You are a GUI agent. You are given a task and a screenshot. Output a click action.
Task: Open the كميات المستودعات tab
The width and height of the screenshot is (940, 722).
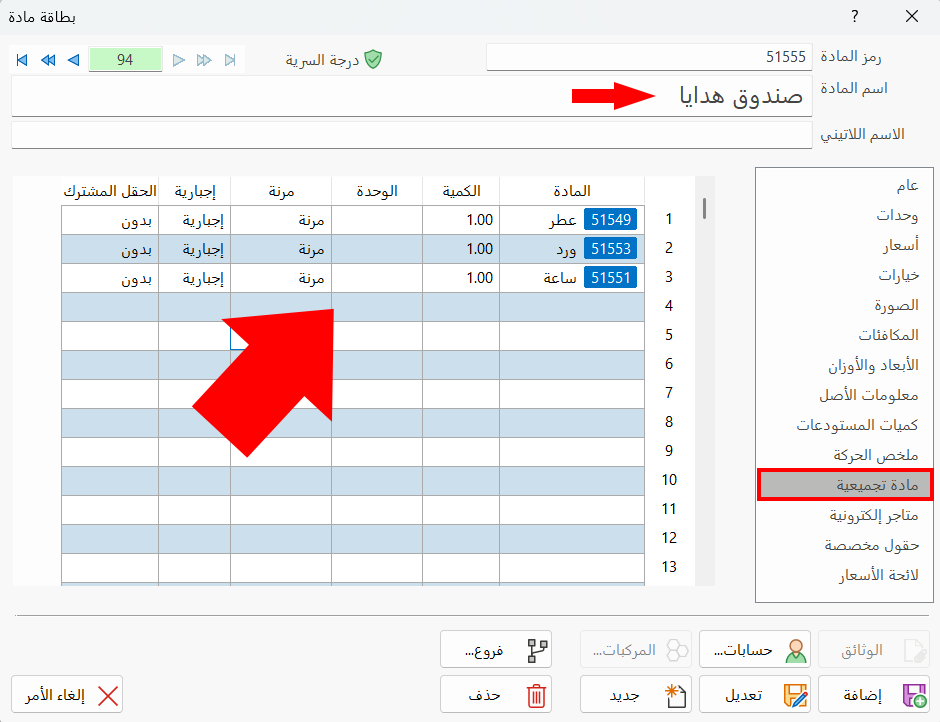[845, 425]
